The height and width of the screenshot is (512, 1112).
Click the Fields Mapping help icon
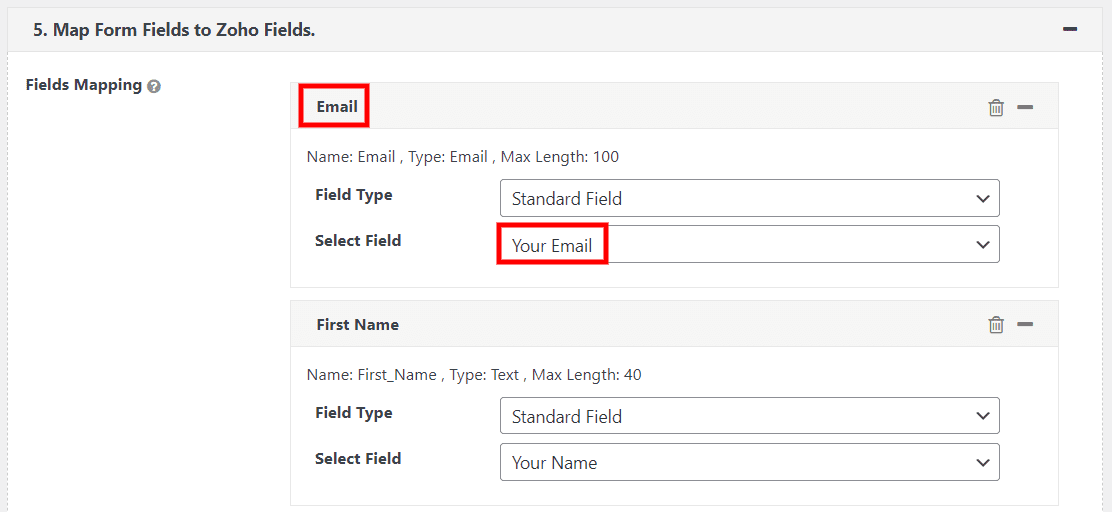click(154, 87)
